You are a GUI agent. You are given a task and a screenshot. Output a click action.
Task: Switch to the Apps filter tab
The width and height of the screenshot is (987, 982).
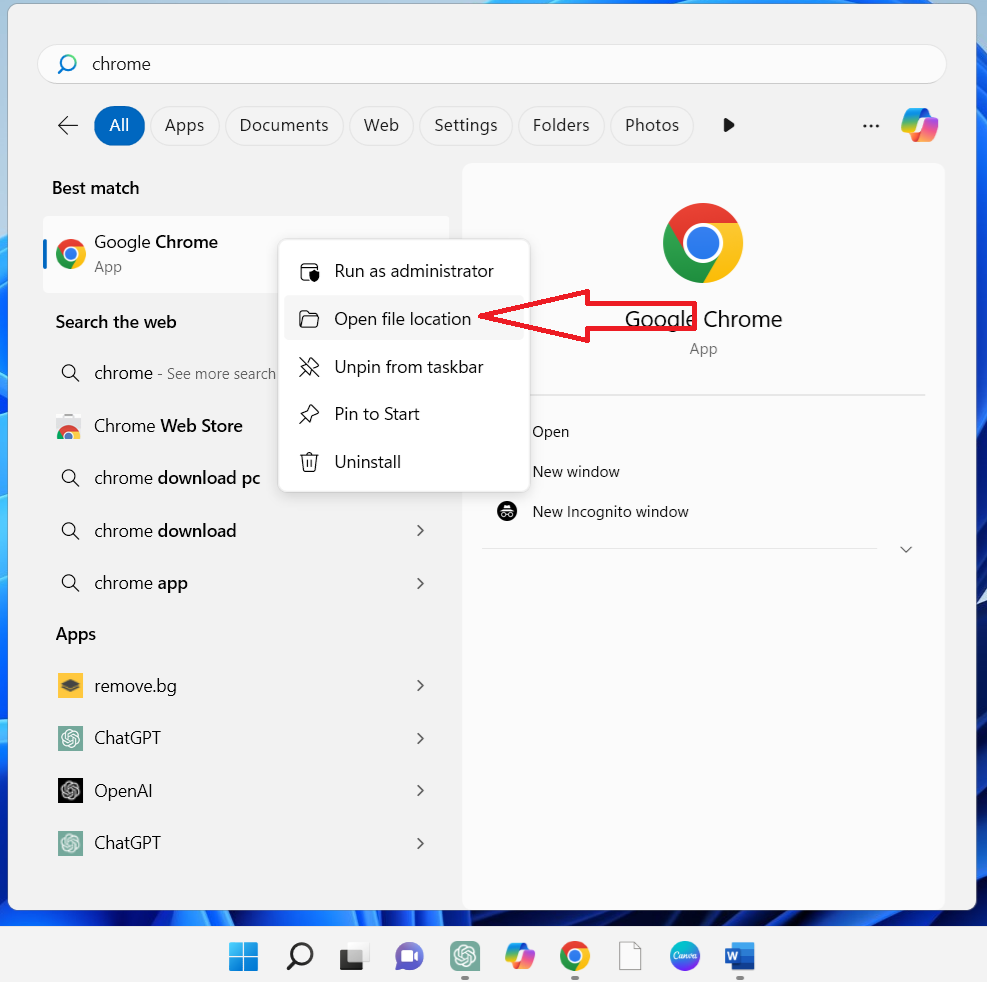(184, 125)
